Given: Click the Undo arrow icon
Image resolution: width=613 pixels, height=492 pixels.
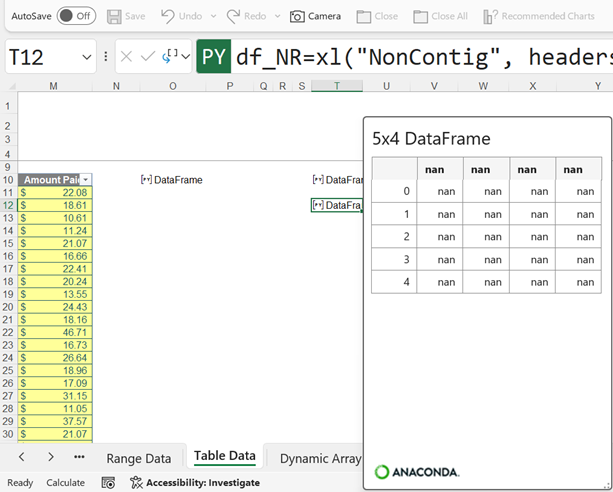Looking at the screenshot, I should pyautogui.click(x=167, y=16).
